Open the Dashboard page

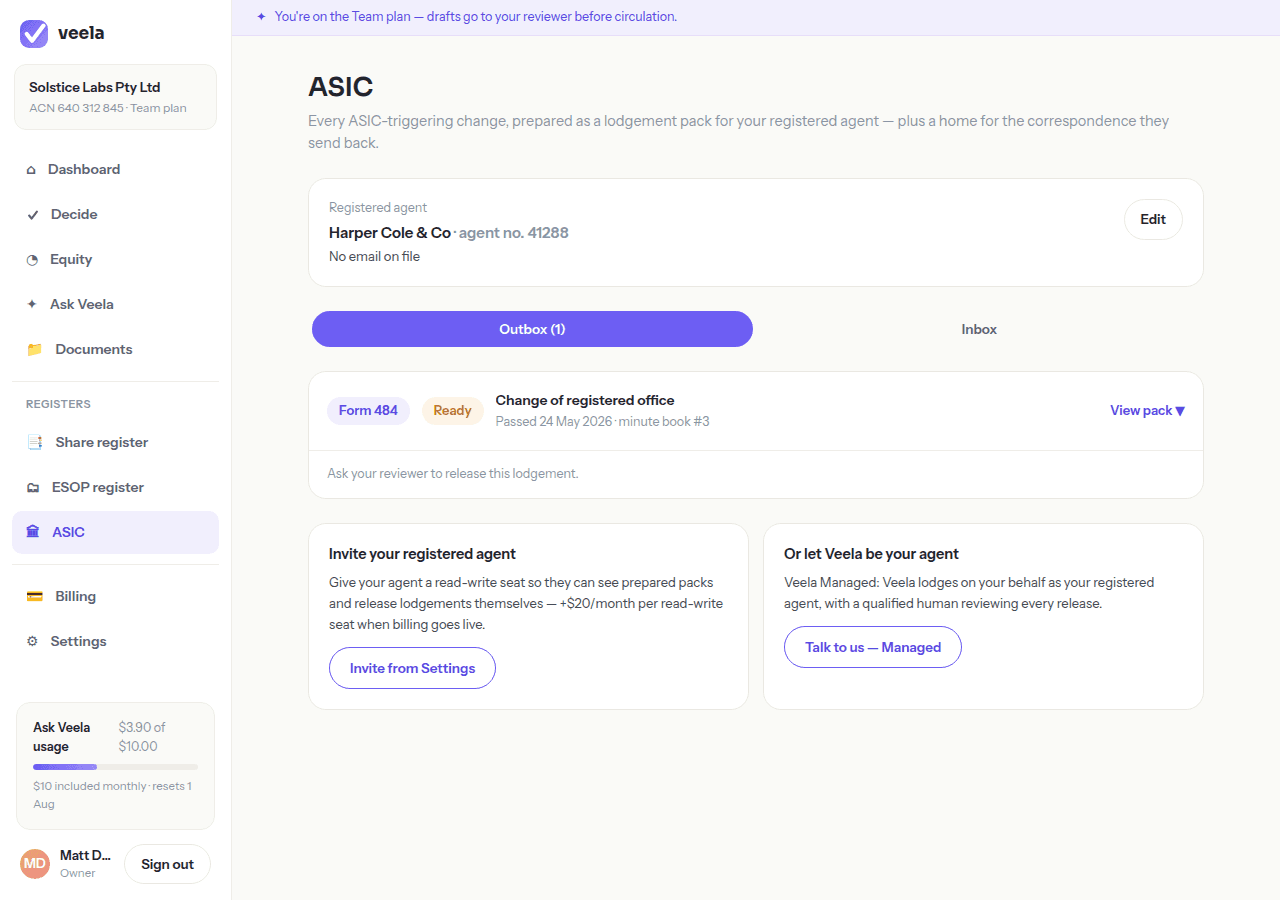(115, 170)
